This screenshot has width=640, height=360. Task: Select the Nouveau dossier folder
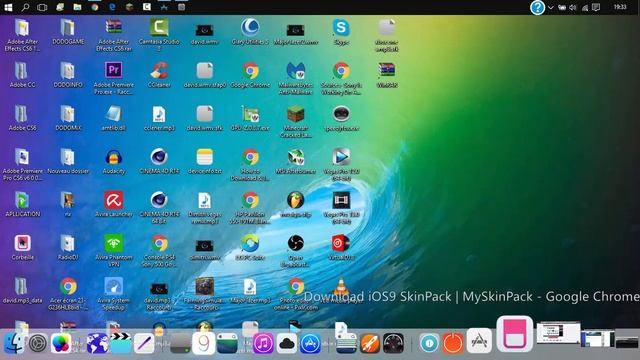(x=68, y=157)
